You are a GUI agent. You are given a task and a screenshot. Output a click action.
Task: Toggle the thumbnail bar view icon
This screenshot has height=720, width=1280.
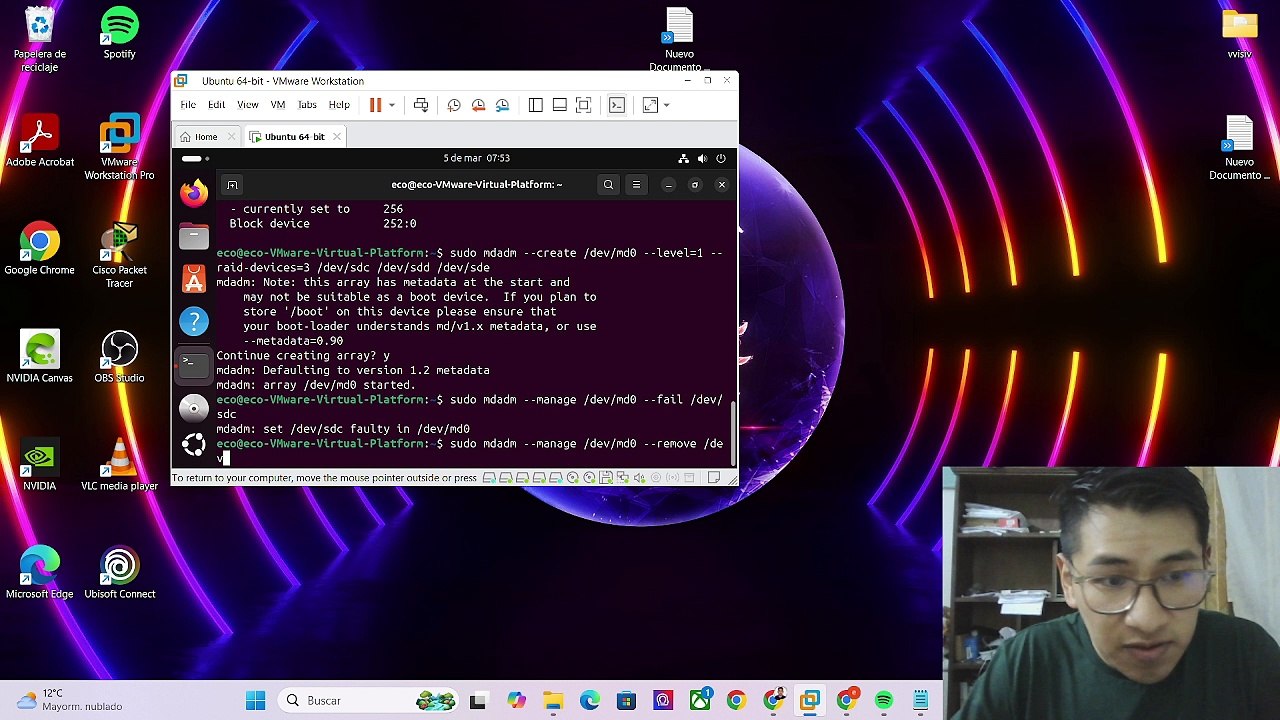[x=560, y=105]
